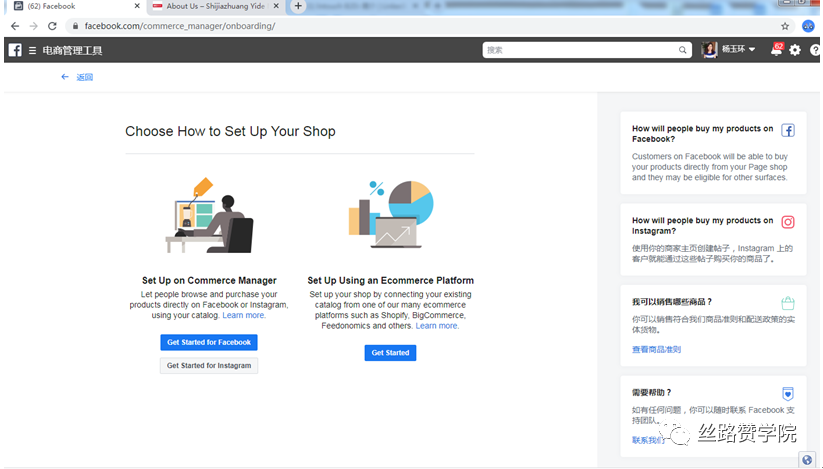
Task: Click the 电商管理工具 header title
Action: pos(72,50)
